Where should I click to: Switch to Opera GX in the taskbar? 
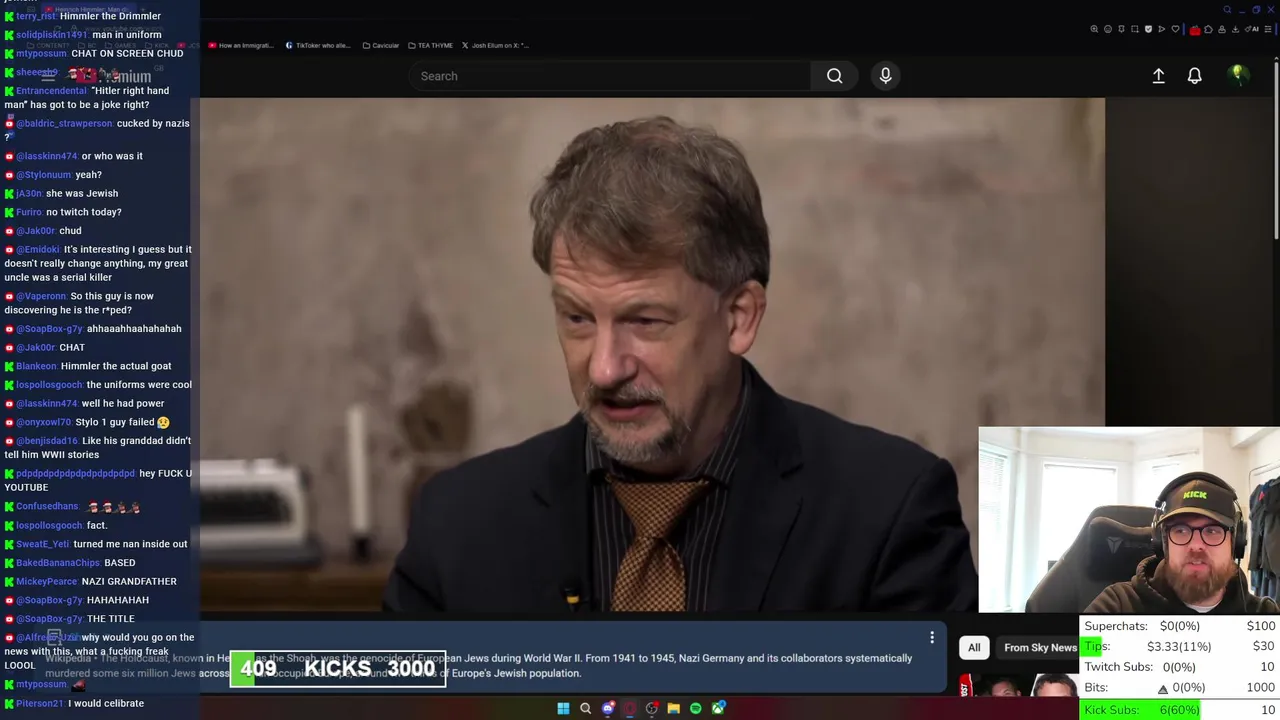(629, 709)
